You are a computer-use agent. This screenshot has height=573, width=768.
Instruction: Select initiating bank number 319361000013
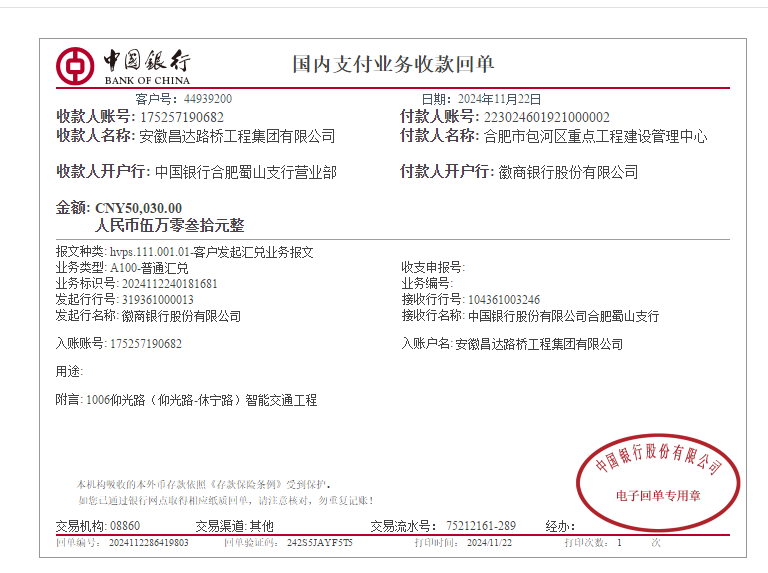(158, 299)
